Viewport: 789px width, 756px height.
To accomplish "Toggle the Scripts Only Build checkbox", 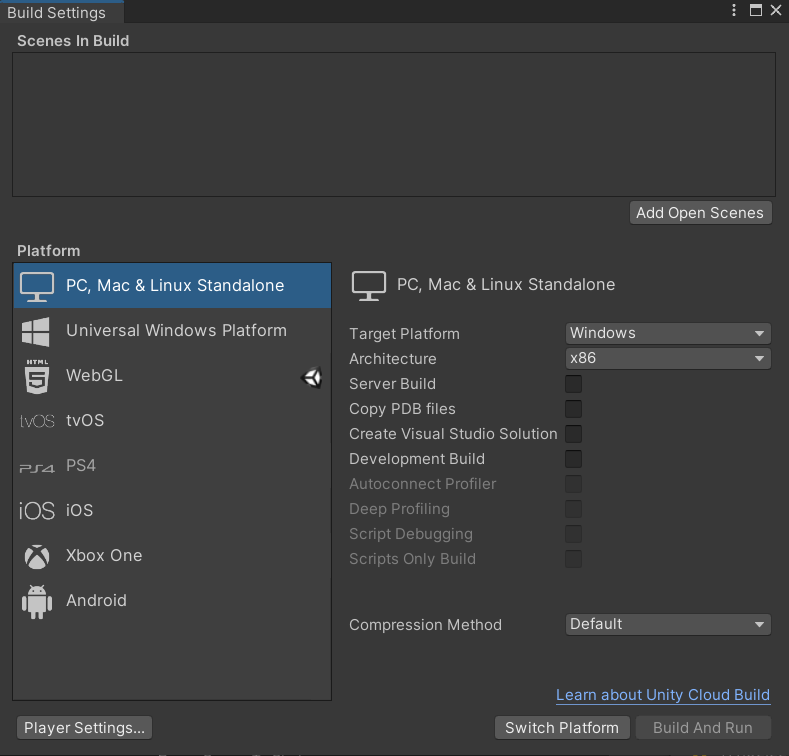I will click(574, 559).
